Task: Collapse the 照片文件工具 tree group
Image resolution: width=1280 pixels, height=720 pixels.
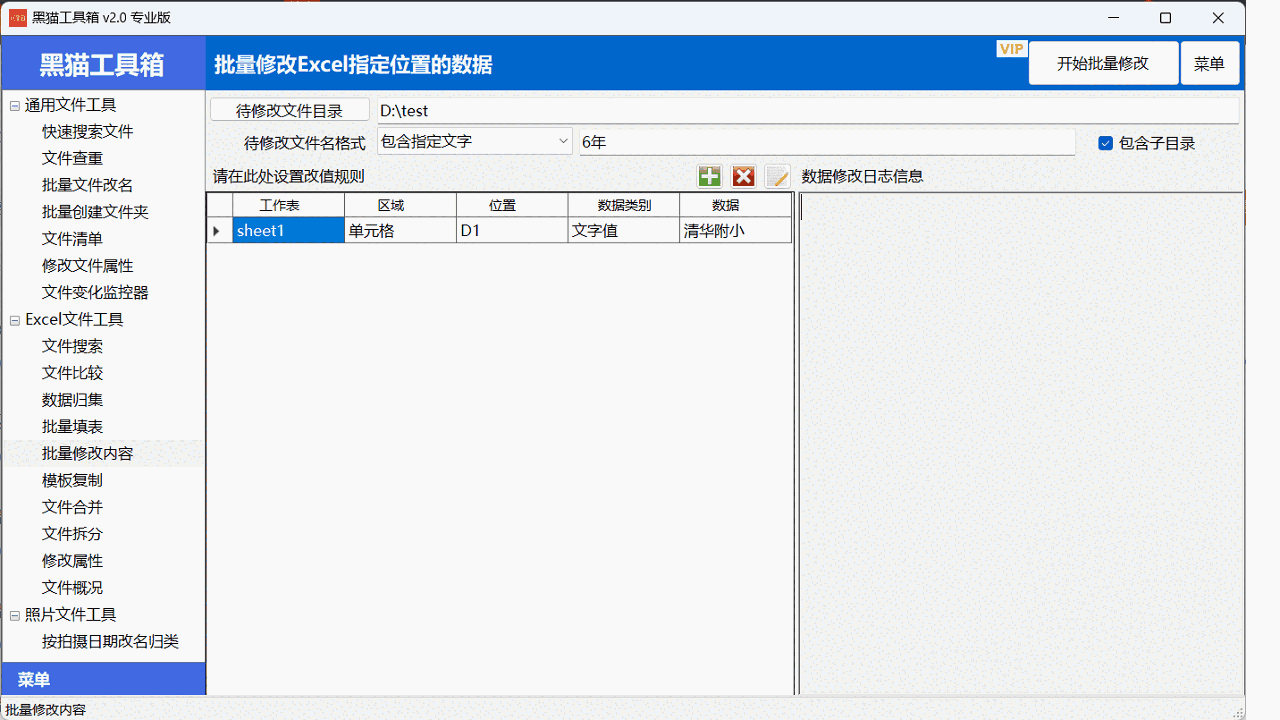Action: (15, 615)
